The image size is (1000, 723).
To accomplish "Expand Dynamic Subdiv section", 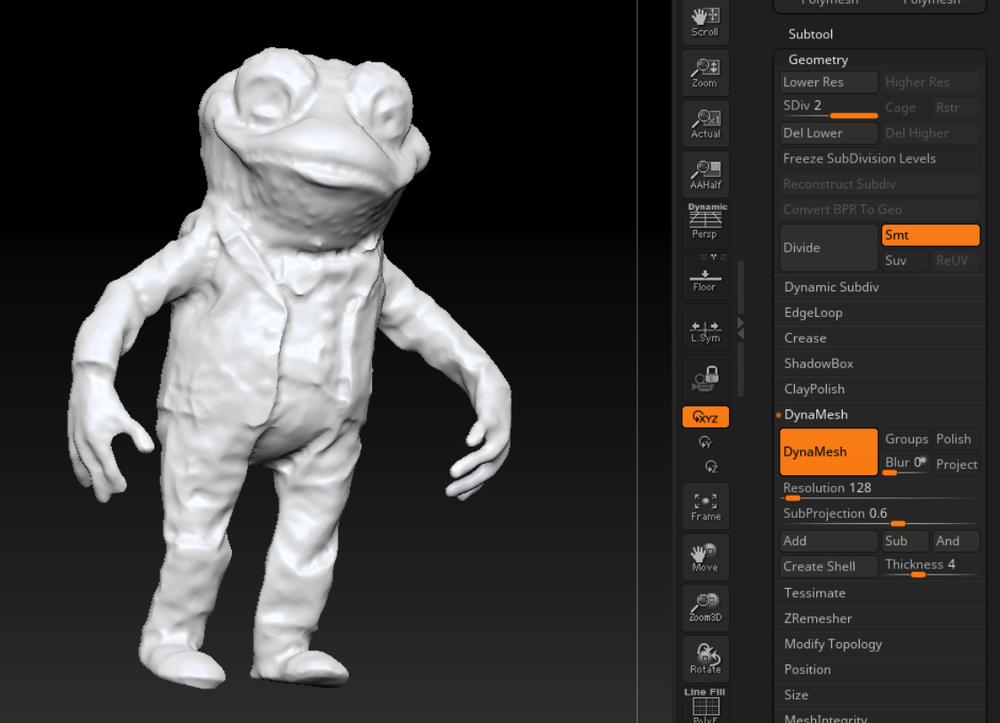I will click(831, 288).
